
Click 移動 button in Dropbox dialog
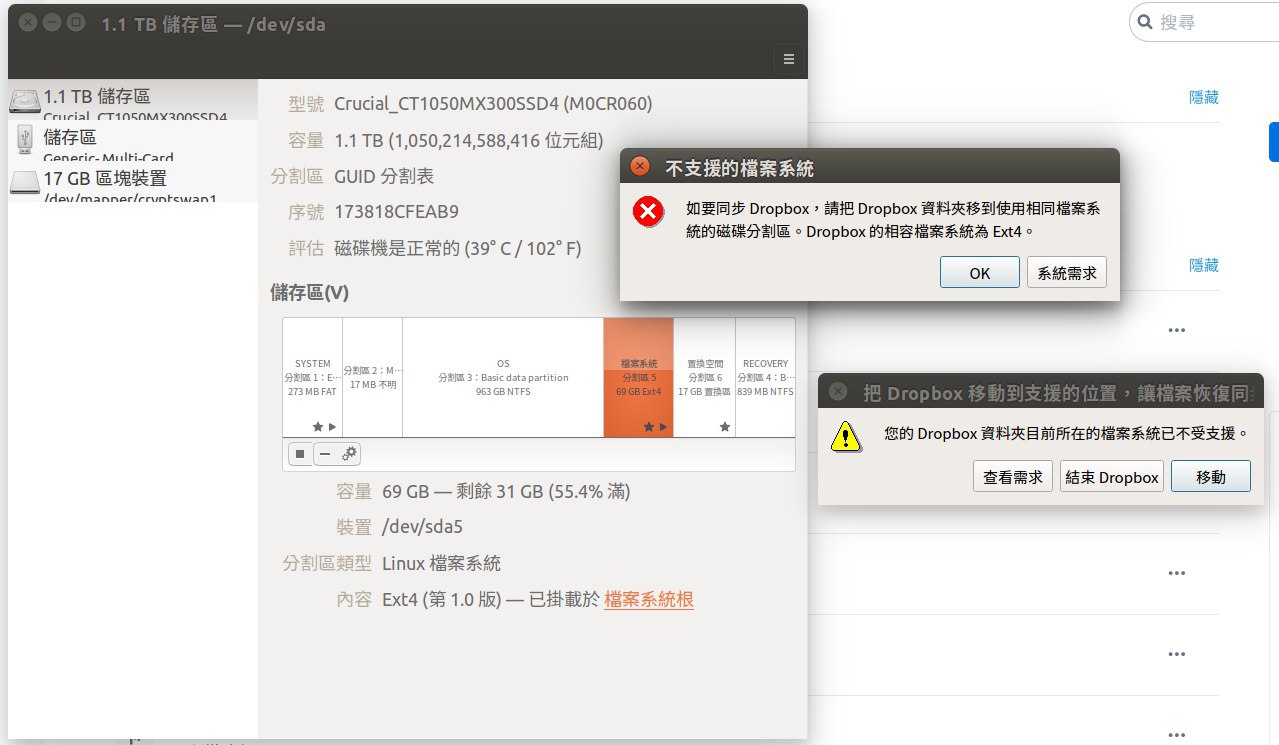(x=1211, y=476)
